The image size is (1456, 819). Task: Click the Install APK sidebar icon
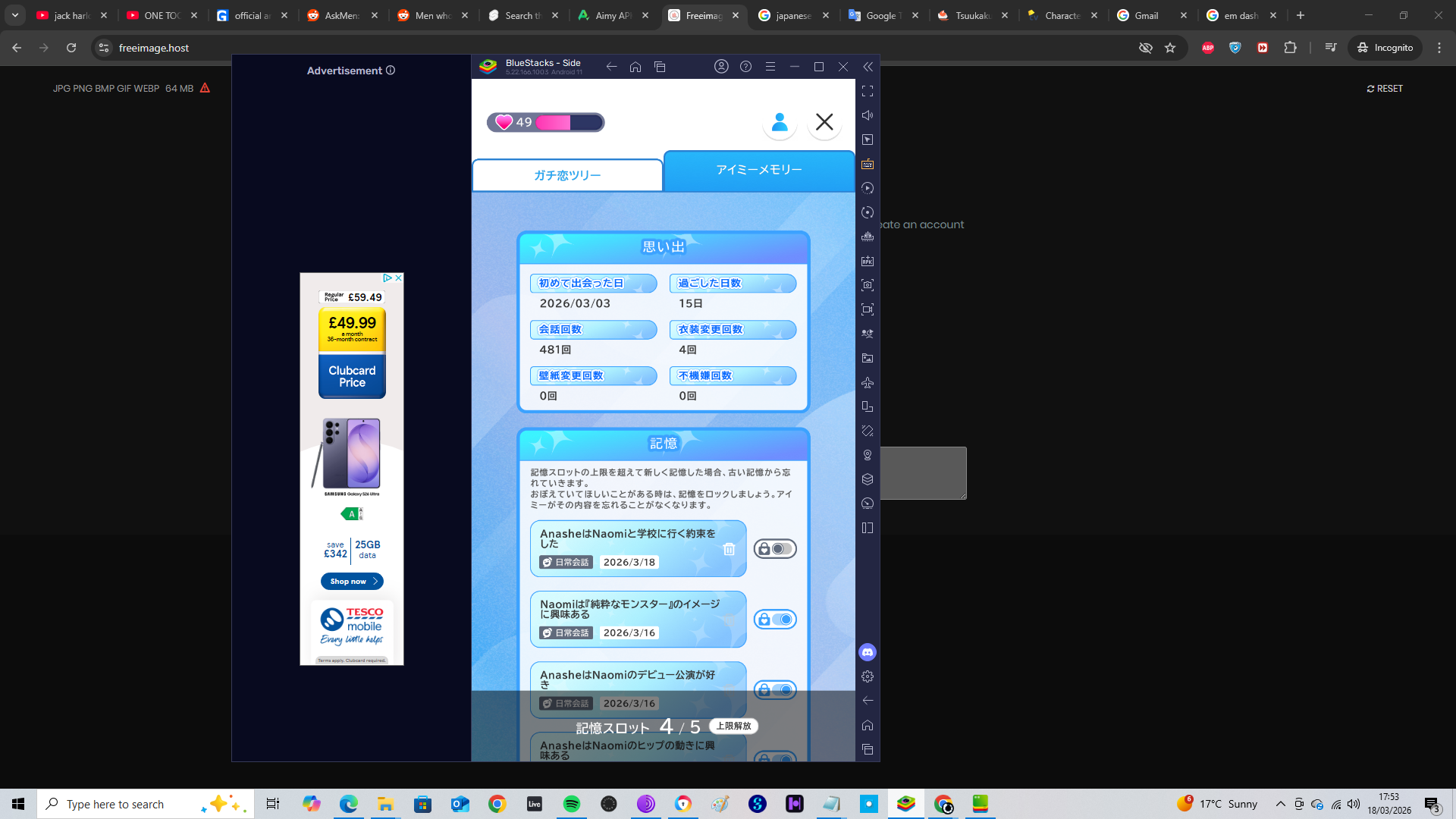point(868,261)
